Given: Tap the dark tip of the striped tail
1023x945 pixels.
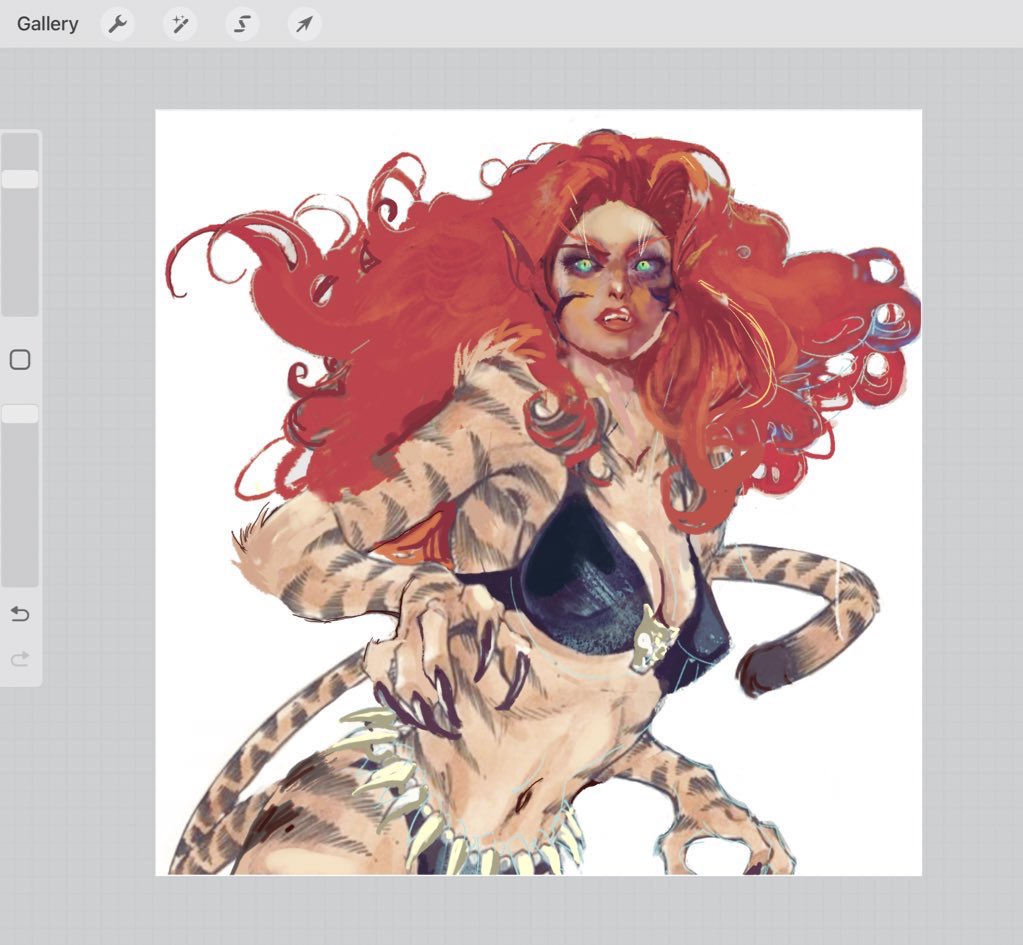Looking at the screenshot, I should (763, 672).
